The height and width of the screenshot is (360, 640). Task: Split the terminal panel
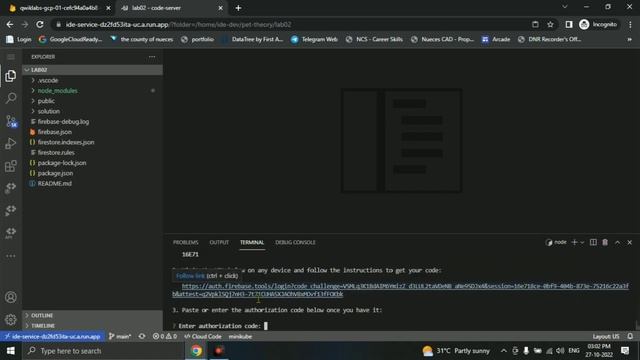[x=593, y=242]
